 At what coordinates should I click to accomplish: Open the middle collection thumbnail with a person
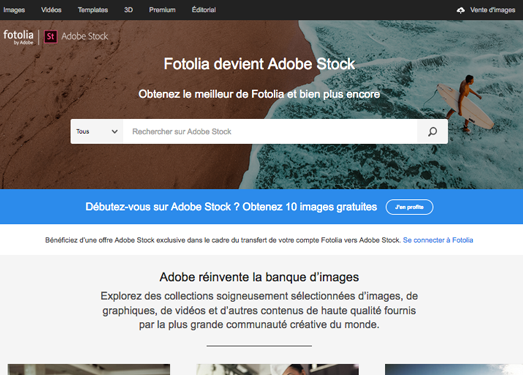click(278, 369)
